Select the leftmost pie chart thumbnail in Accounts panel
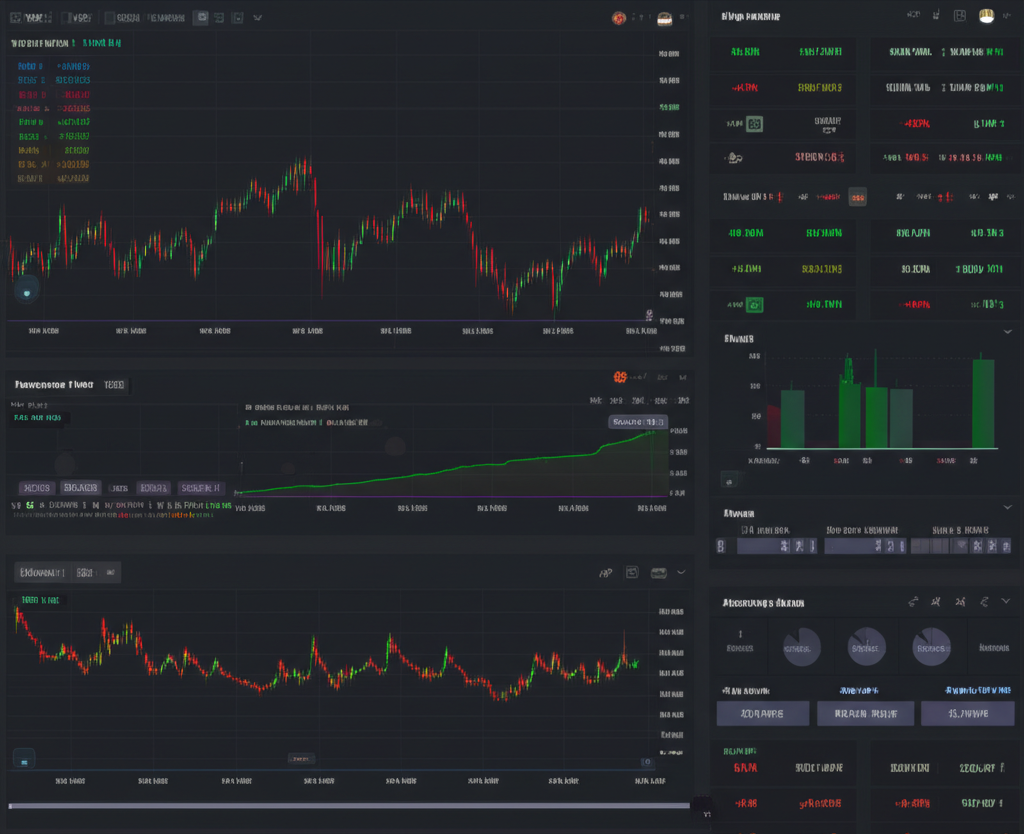Screen dimensions: 1024x834 801,646
